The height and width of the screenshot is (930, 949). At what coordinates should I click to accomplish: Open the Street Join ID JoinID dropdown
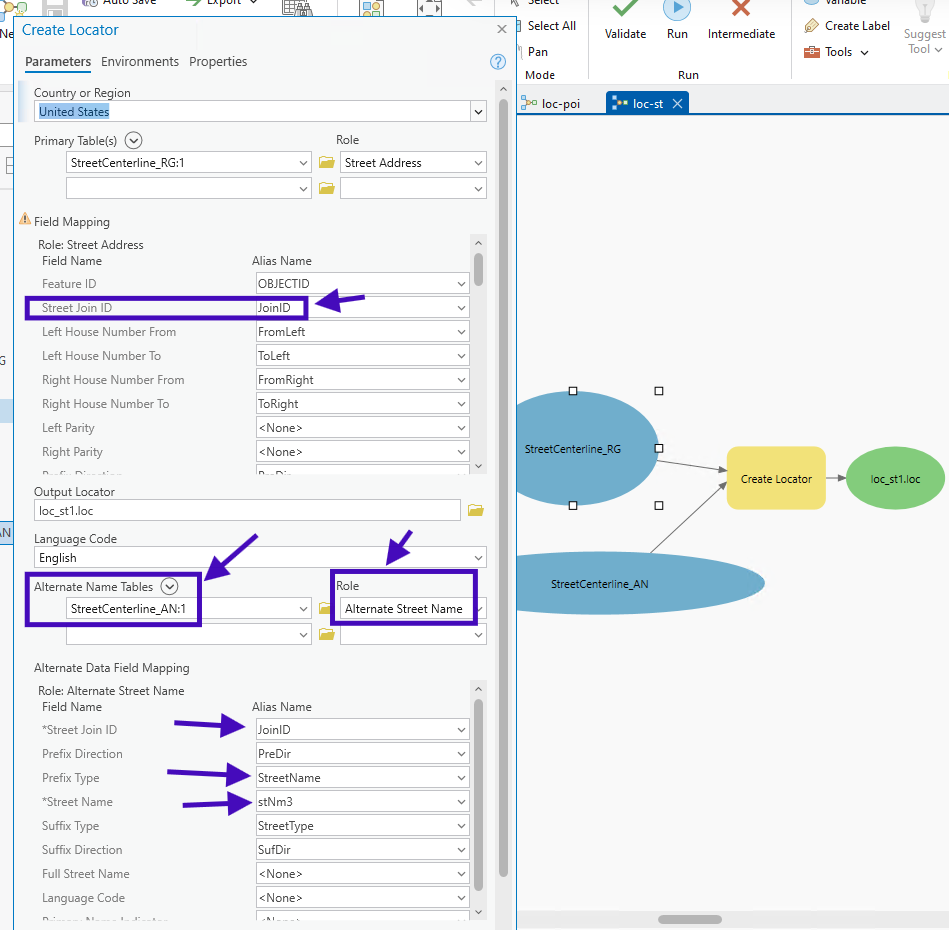(460, 308)
